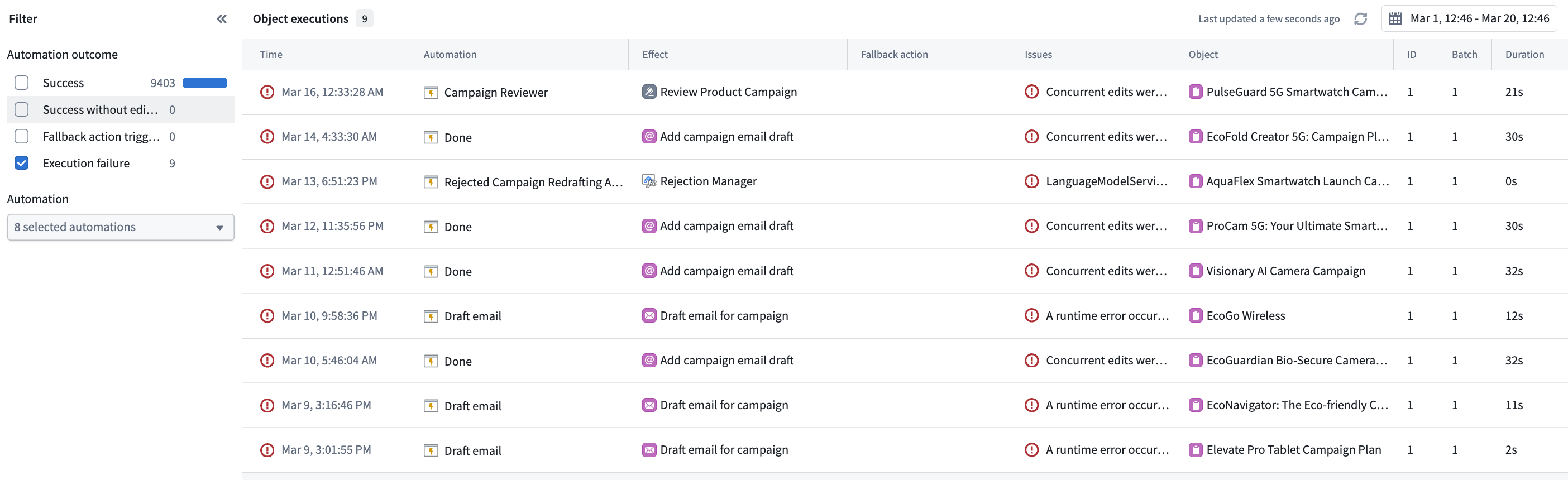The height and width of the screenshot is (480, 1568).
Task: Click the EcoGo Wireless object icon
Action: point(1196,316)
